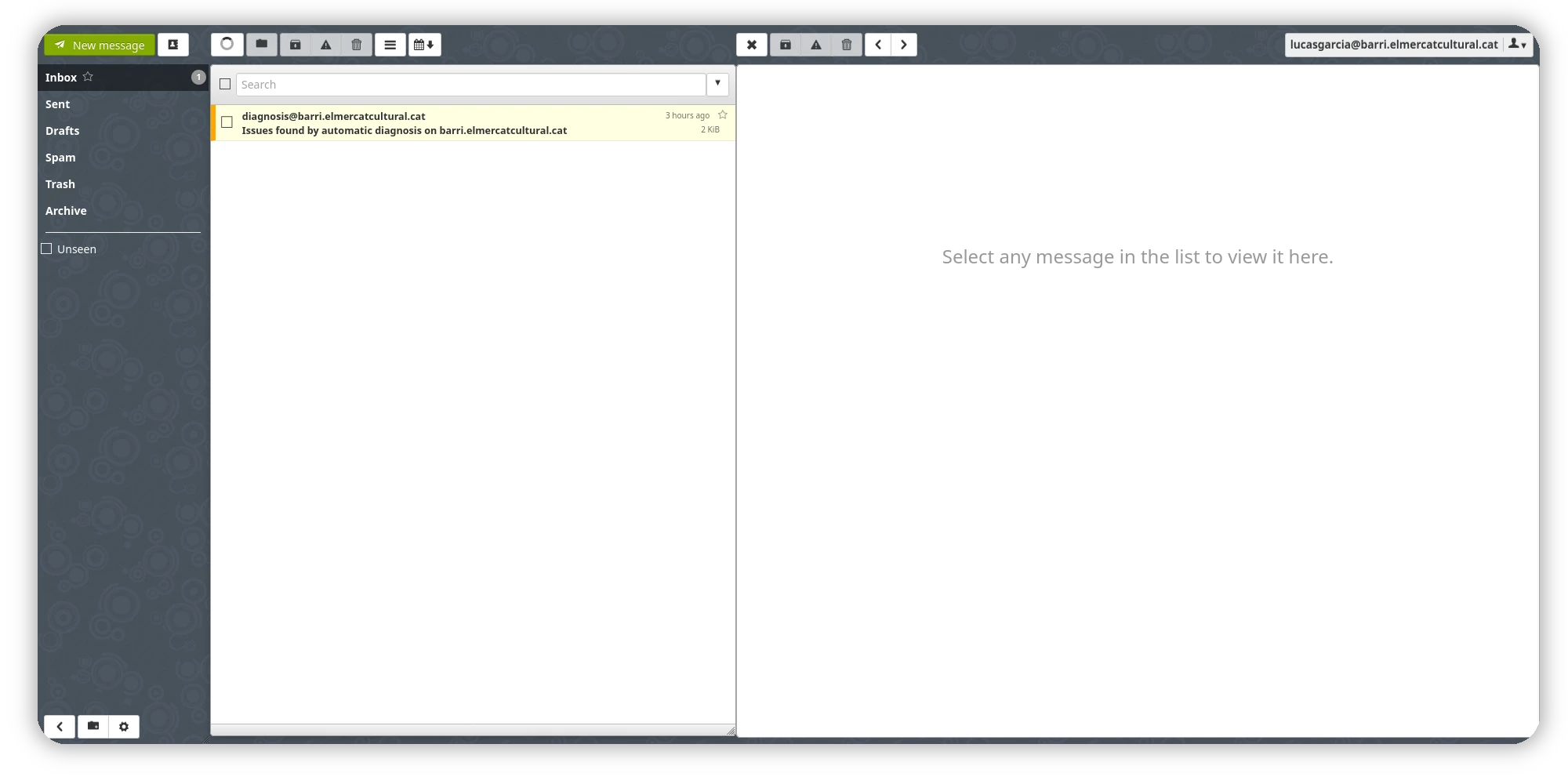1568x784 pixels.
Task: Close the message preview pane
Action: pos(751,45)
